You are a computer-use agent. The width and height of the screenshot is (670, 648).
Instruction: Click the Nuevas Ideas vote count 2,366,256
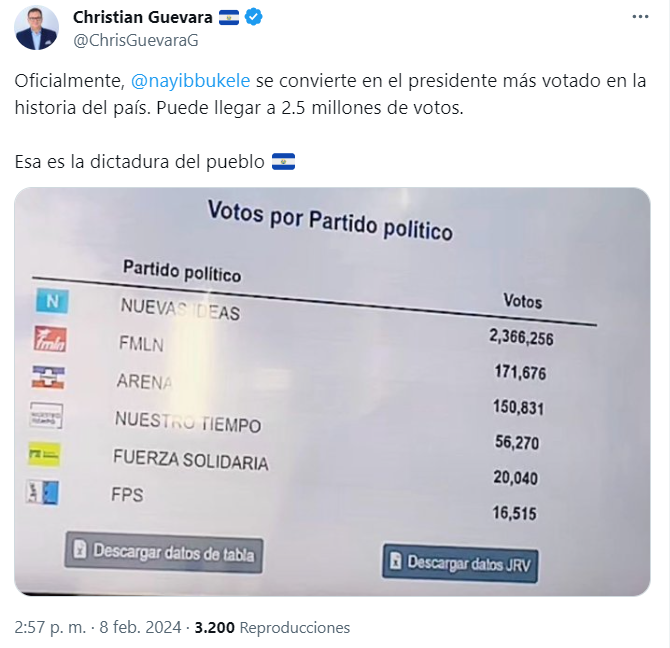point(521,337)
